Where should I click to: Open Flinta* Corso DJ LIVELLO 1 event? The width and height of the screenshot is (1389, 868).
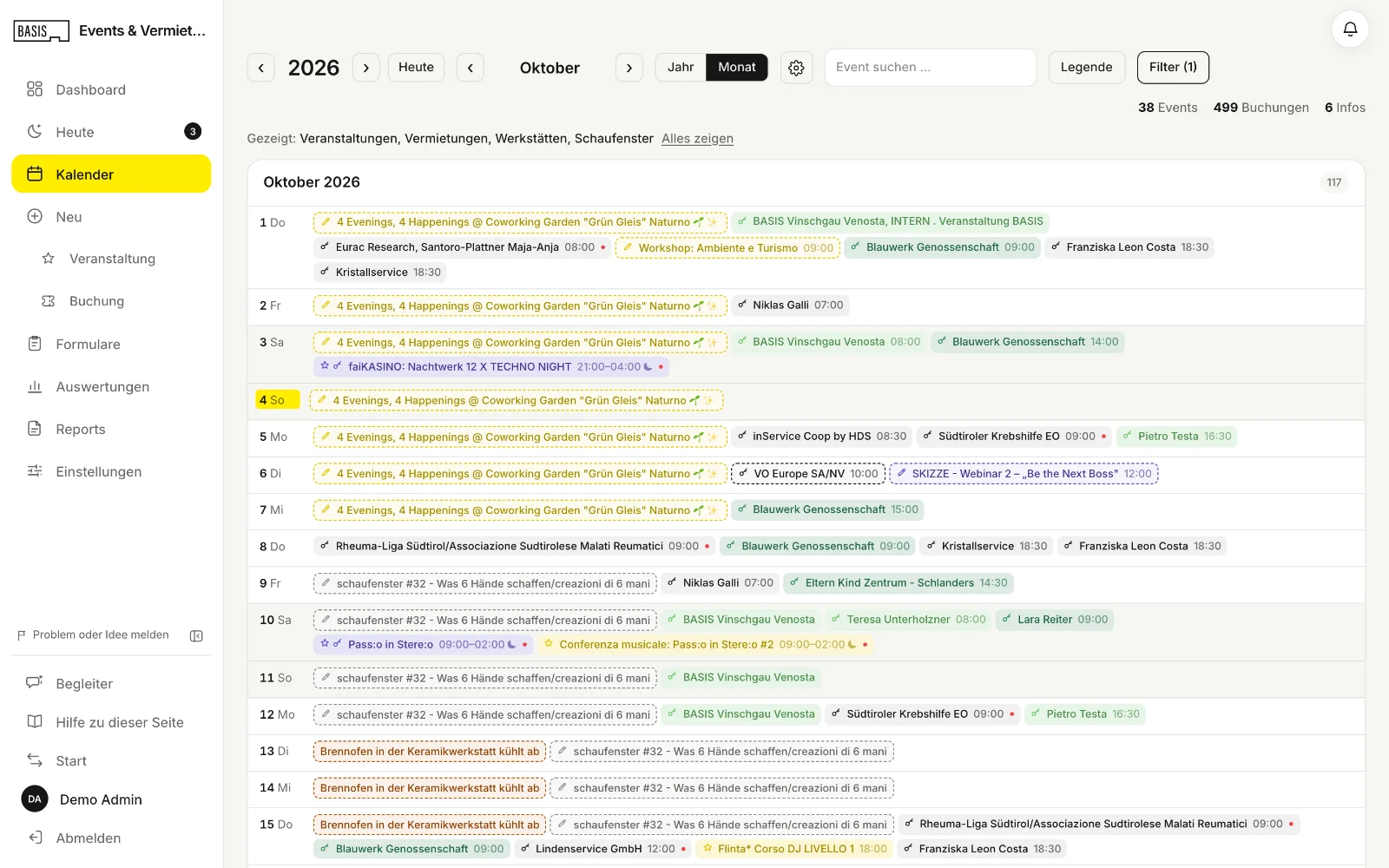point(795,849)
